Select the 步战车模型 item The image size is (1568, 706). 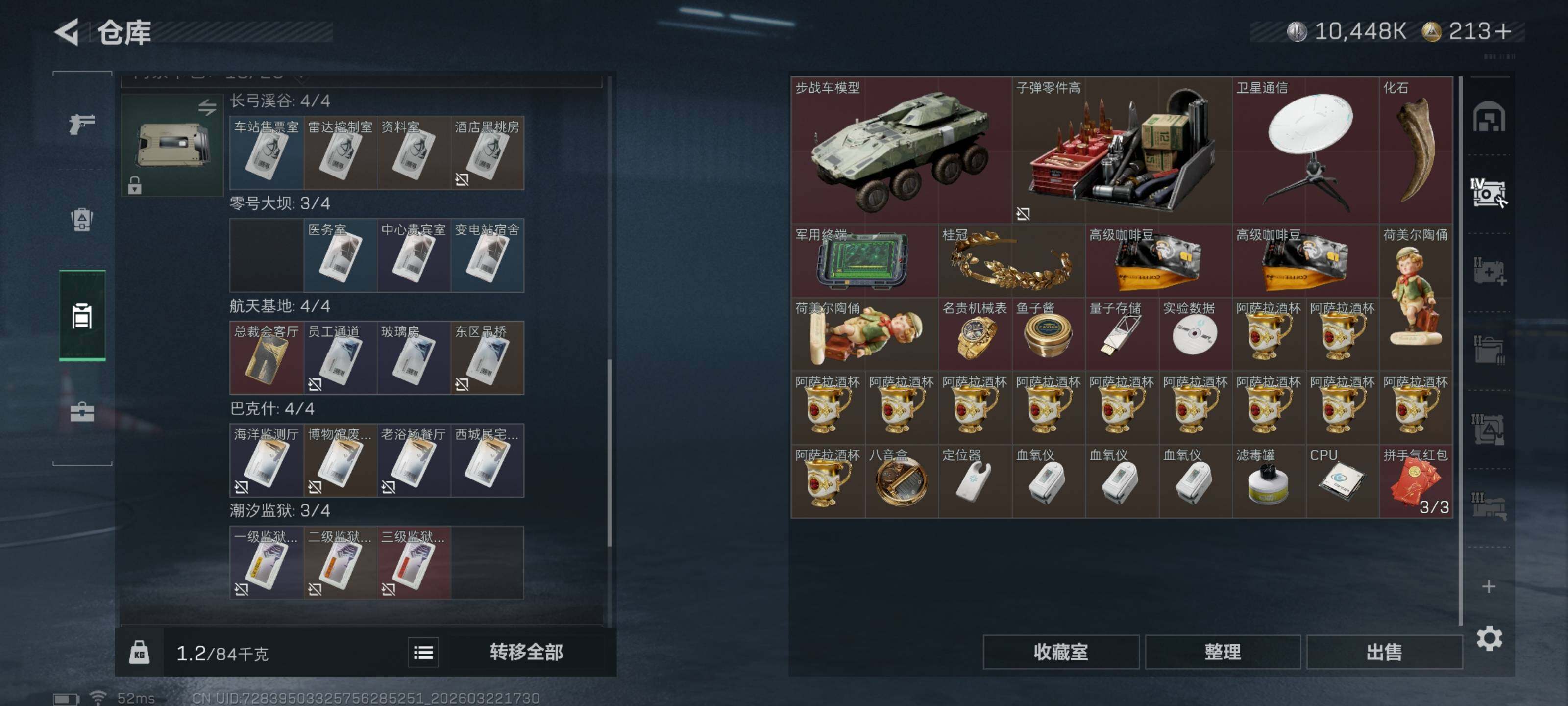[x=902, y=150]
